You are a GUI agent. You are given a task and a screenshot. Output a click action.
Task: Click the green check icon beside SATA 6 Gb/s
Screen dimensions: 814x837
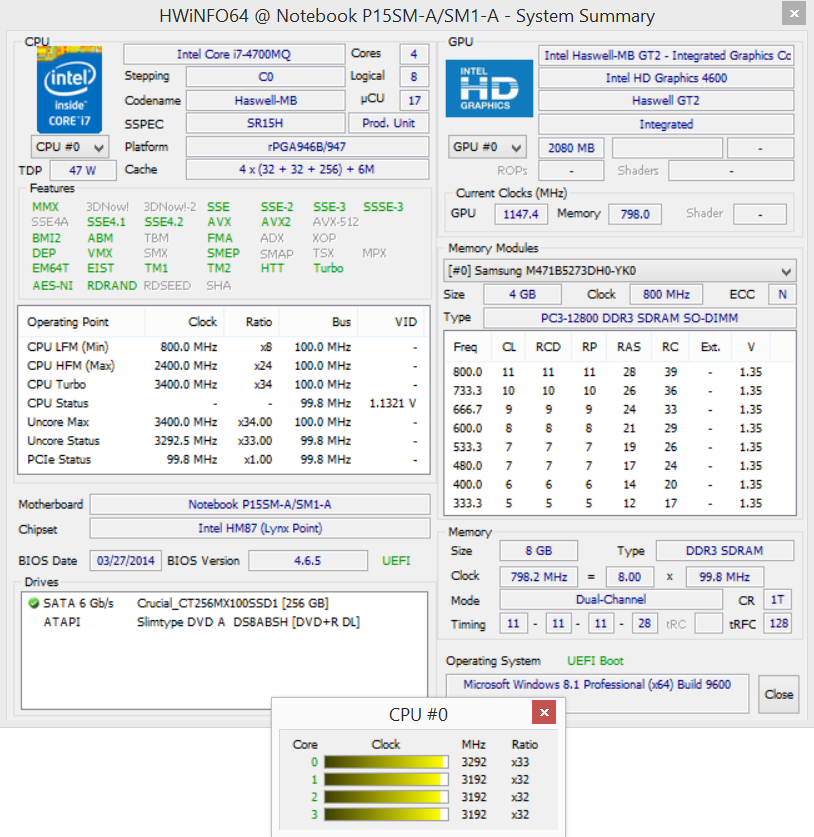pyautogui.click(x=34, y=603)
